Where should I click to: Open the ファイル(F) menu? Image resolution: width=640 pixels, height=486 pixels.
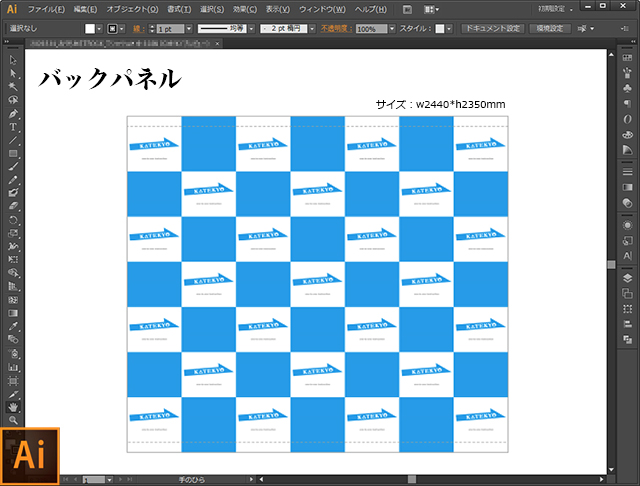click(46, 9)
